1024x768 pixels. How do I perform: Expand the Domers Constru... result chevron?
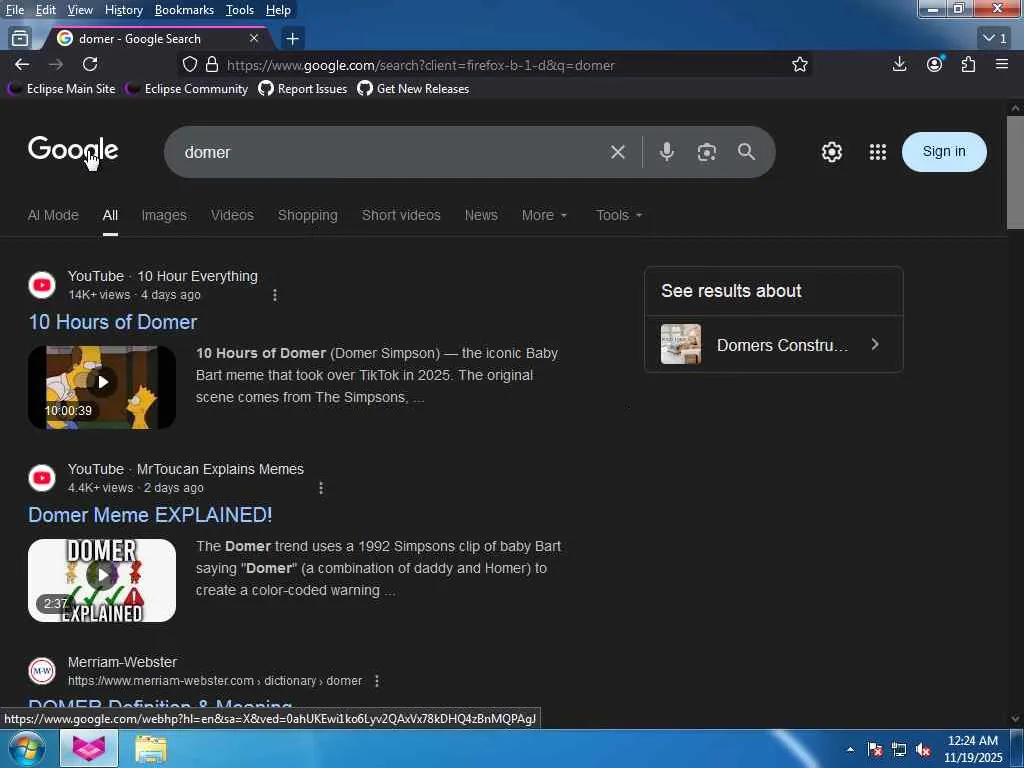875,344
